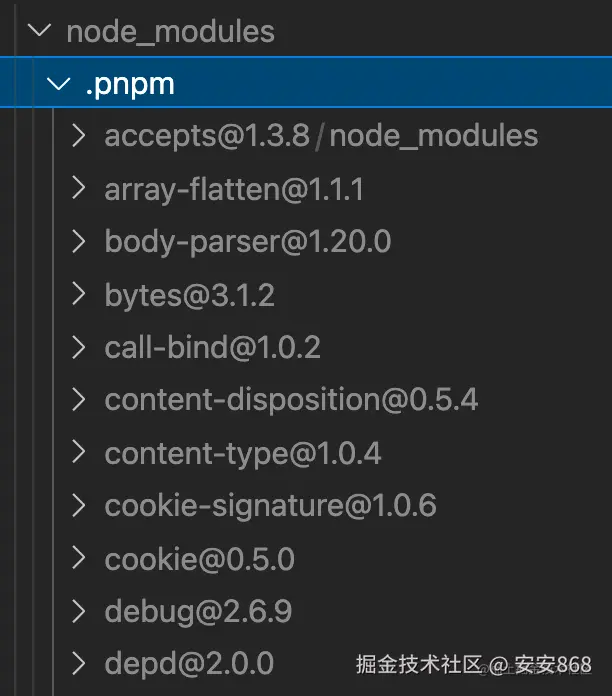This screenshot has width=612, height=696.
Task: Select the content-disposition@0.5.4 folder
Action: pos(291,400)
